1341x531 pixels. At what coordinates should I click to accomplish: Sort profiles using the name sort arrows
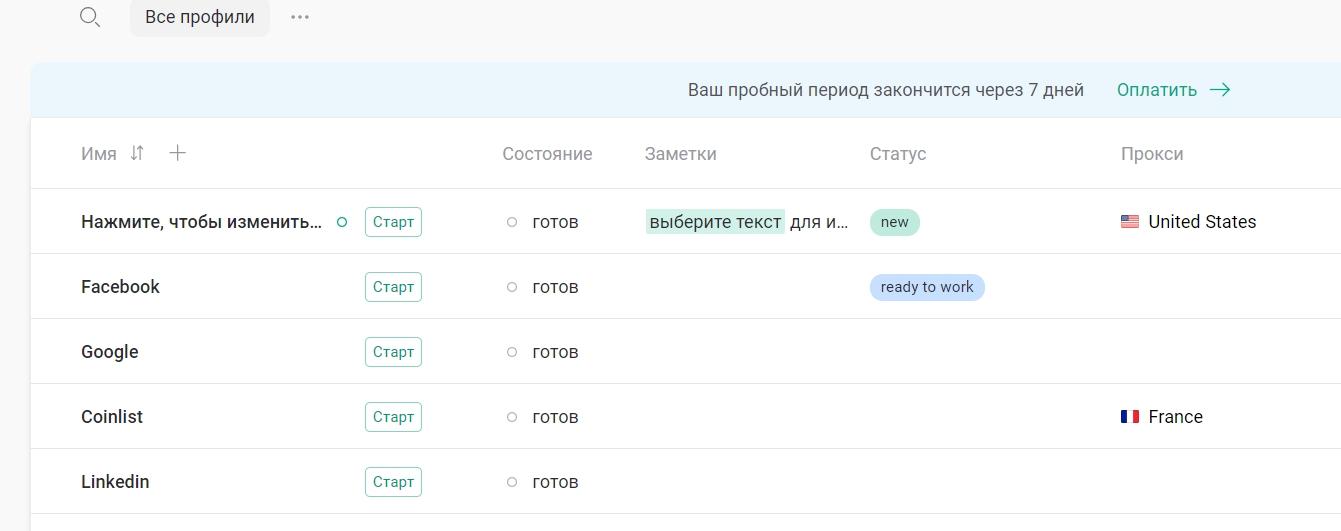click(137, 153)
